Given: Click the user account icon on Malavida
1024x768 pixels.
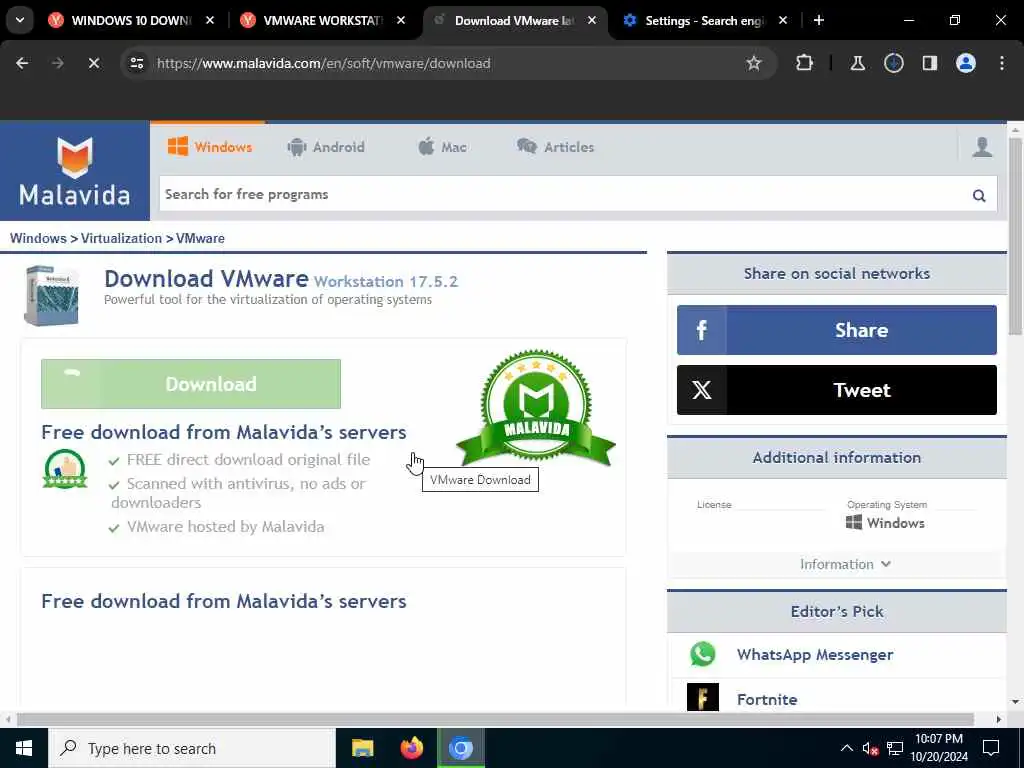Looking at the screenshot, I should point(982,147).
